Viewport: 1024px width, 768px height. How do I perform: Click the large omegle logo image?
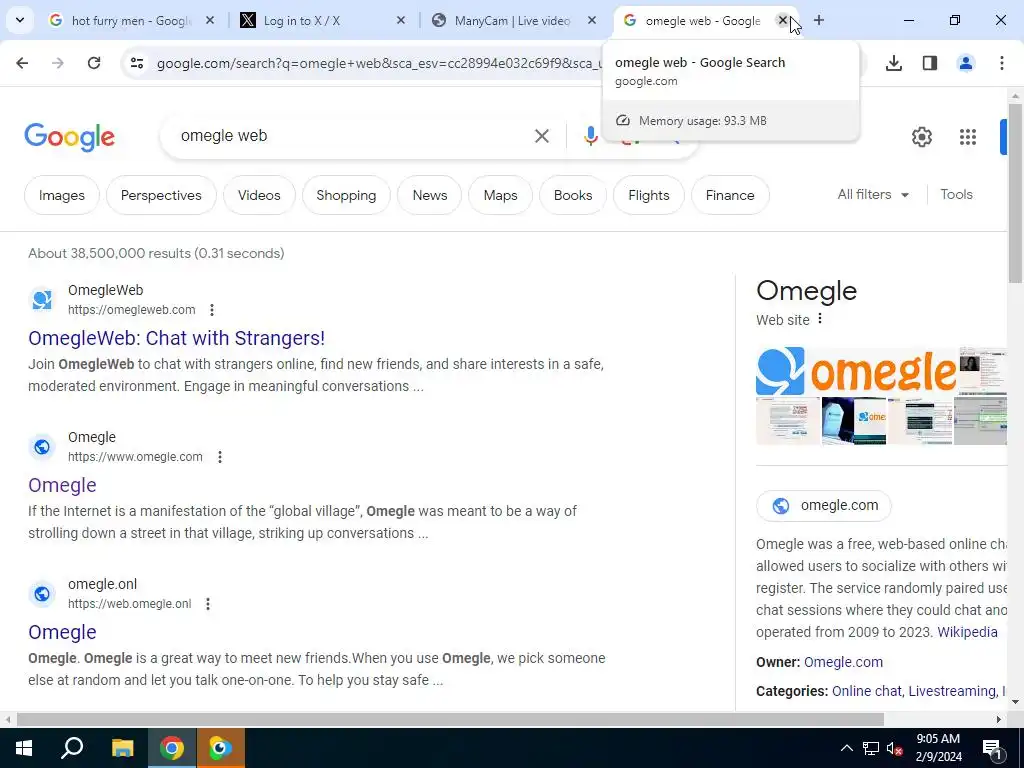pyautogui.click(x=856, y=371)
